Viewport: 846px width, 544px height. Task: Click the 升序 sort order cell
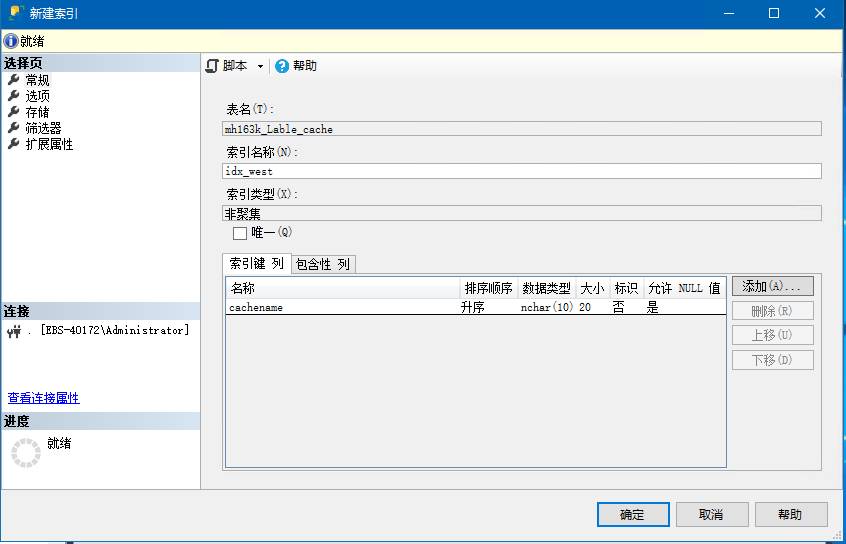point(473,308)
